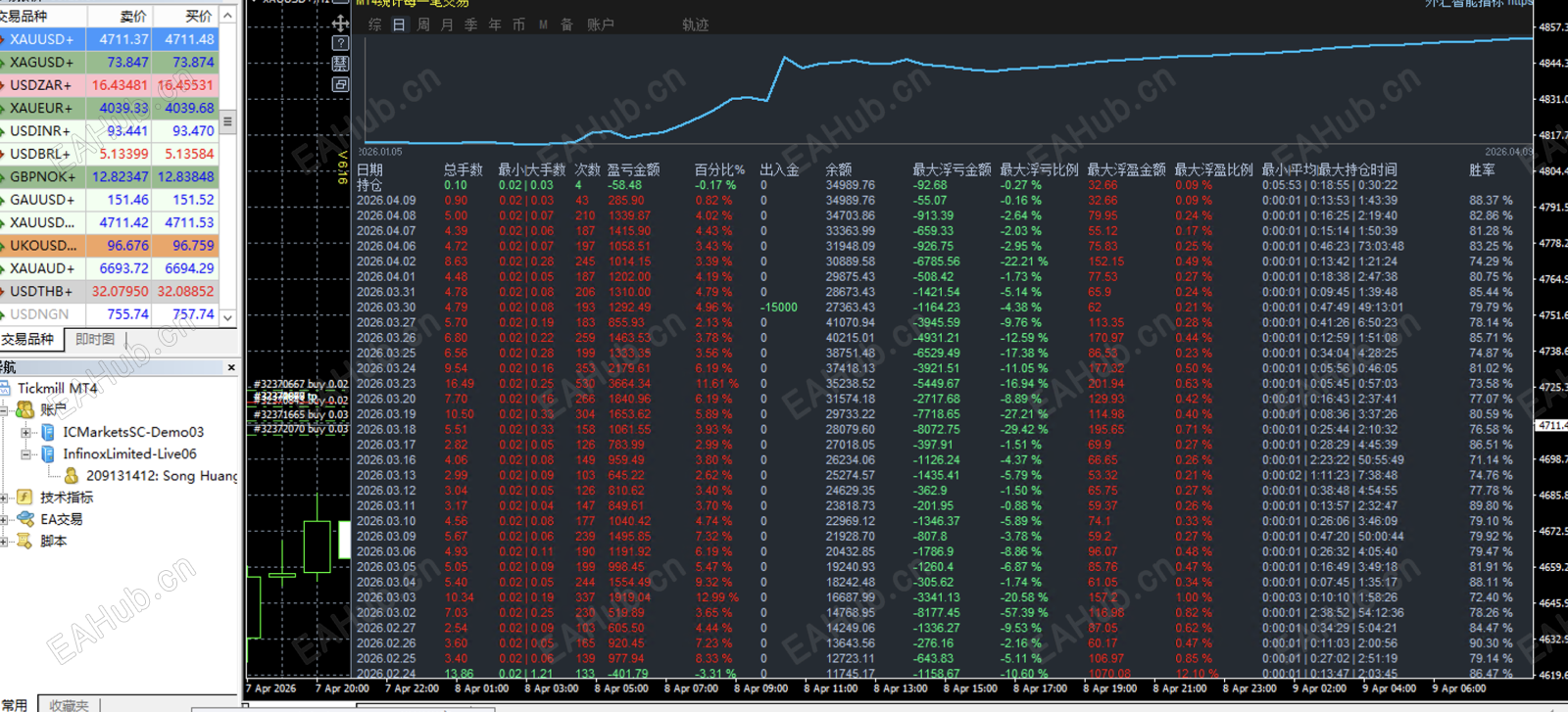Screen dimensions: 1568x712
Task: Select the USDINR+ symbol row
Action: [x=109, y=130]
